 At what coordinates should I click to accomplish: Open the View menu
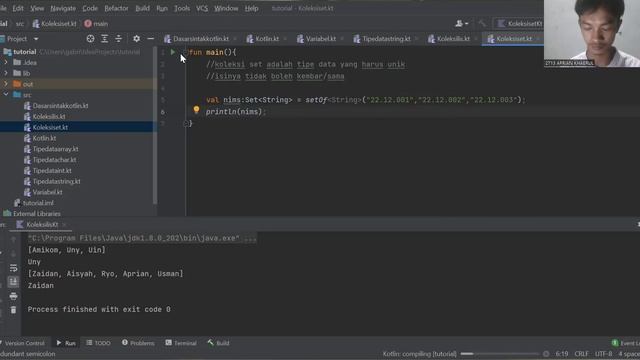point(37,8)
